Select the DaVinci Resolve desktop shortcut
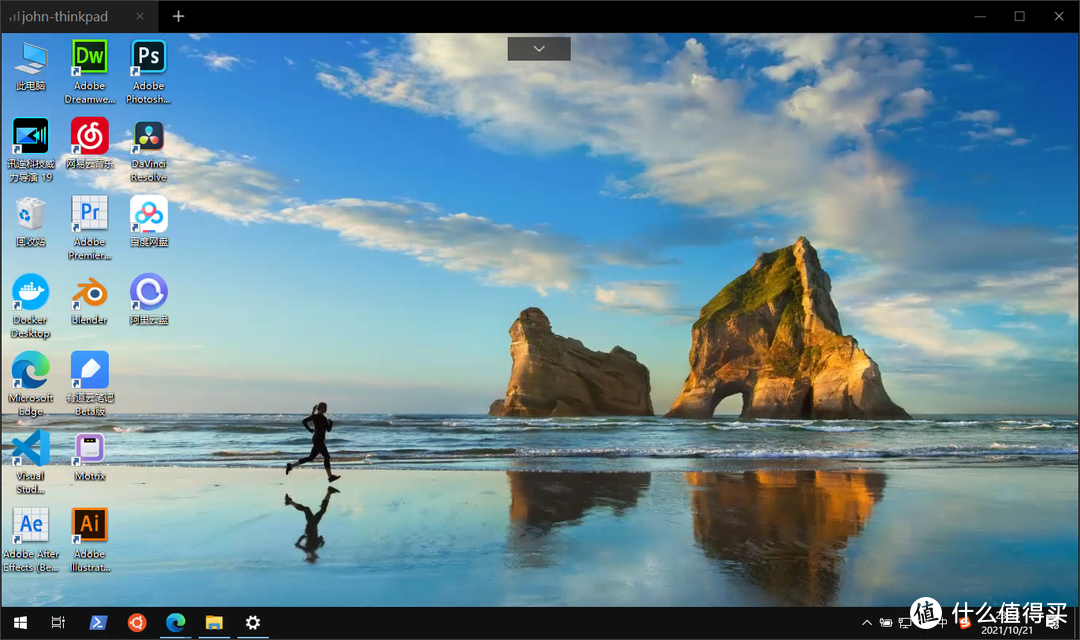Image resolution: width=1080 pixels, height=640 pixels. click(149, 149)
